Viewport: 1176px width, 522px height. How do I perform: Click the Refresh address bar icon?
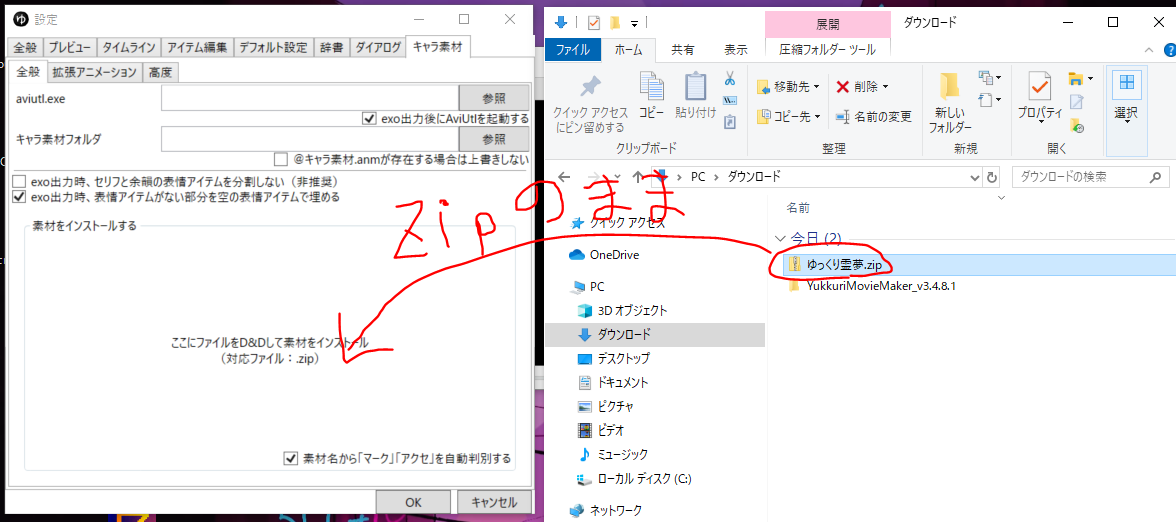[x=993, y=178]
